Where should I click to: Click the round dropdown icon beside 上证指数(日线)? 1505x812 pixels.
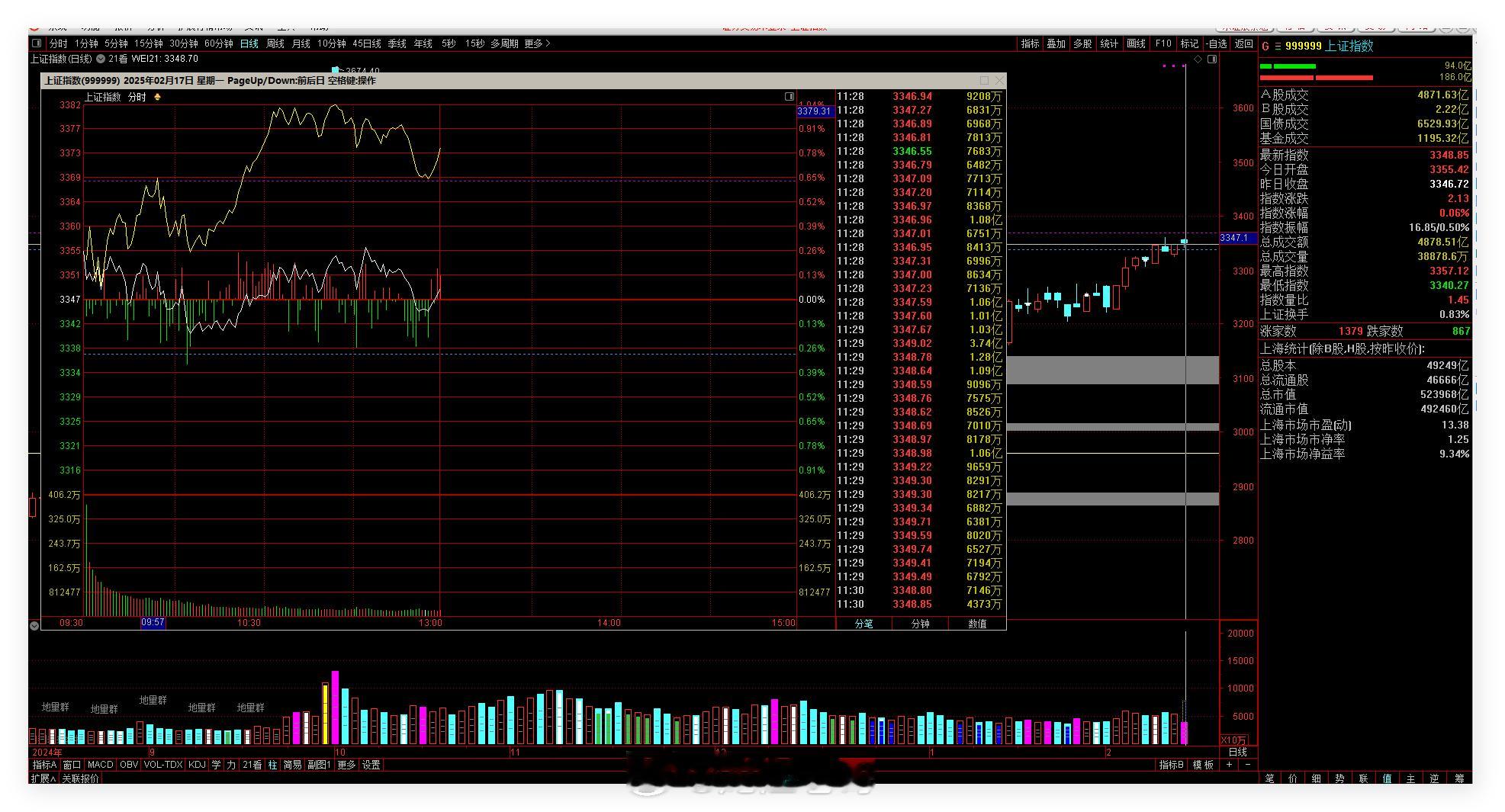pyautogui.click(x=100, y=59)
